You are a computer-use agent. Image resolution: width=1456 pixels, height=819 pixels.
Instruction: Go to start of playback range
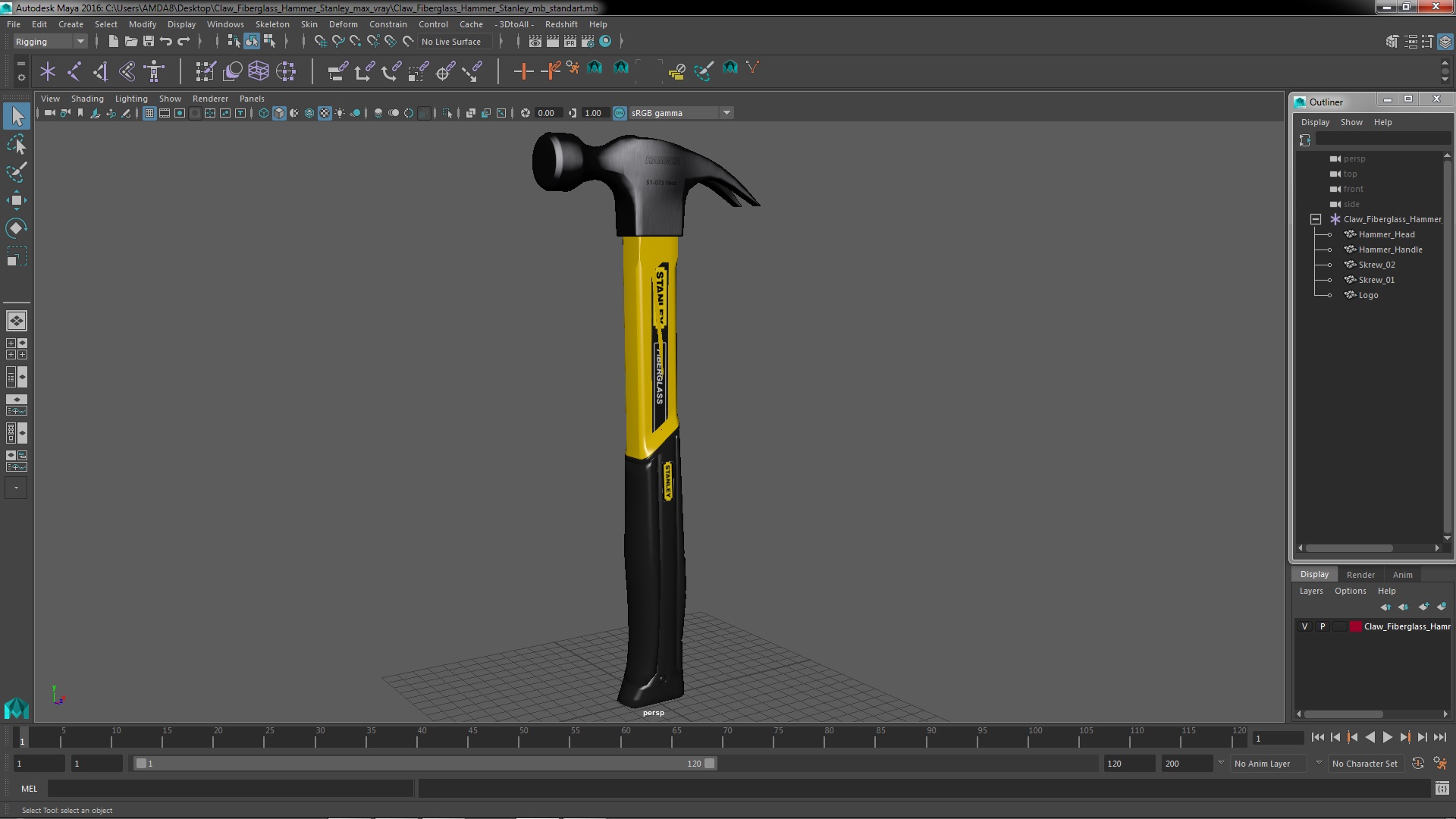1318,737
